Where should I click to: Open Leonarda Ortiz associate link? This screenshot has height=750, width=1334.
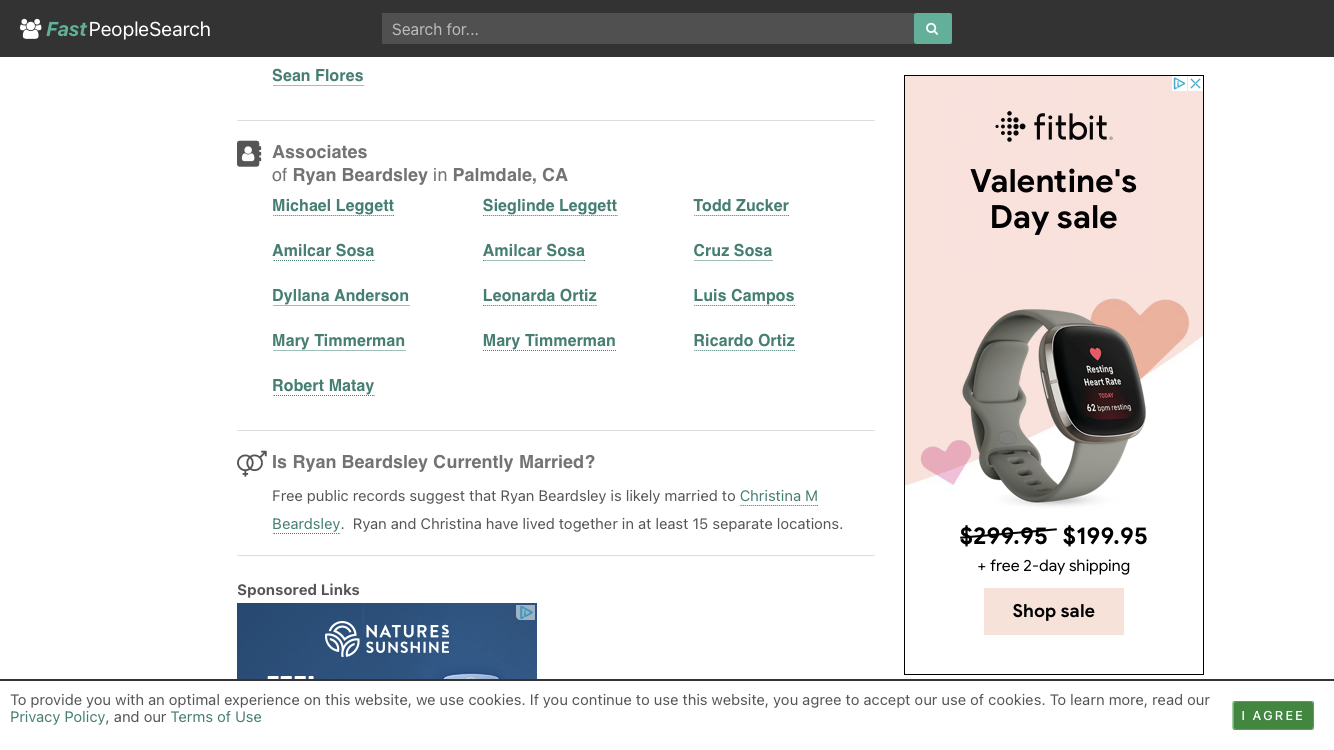tap(540, 296)
